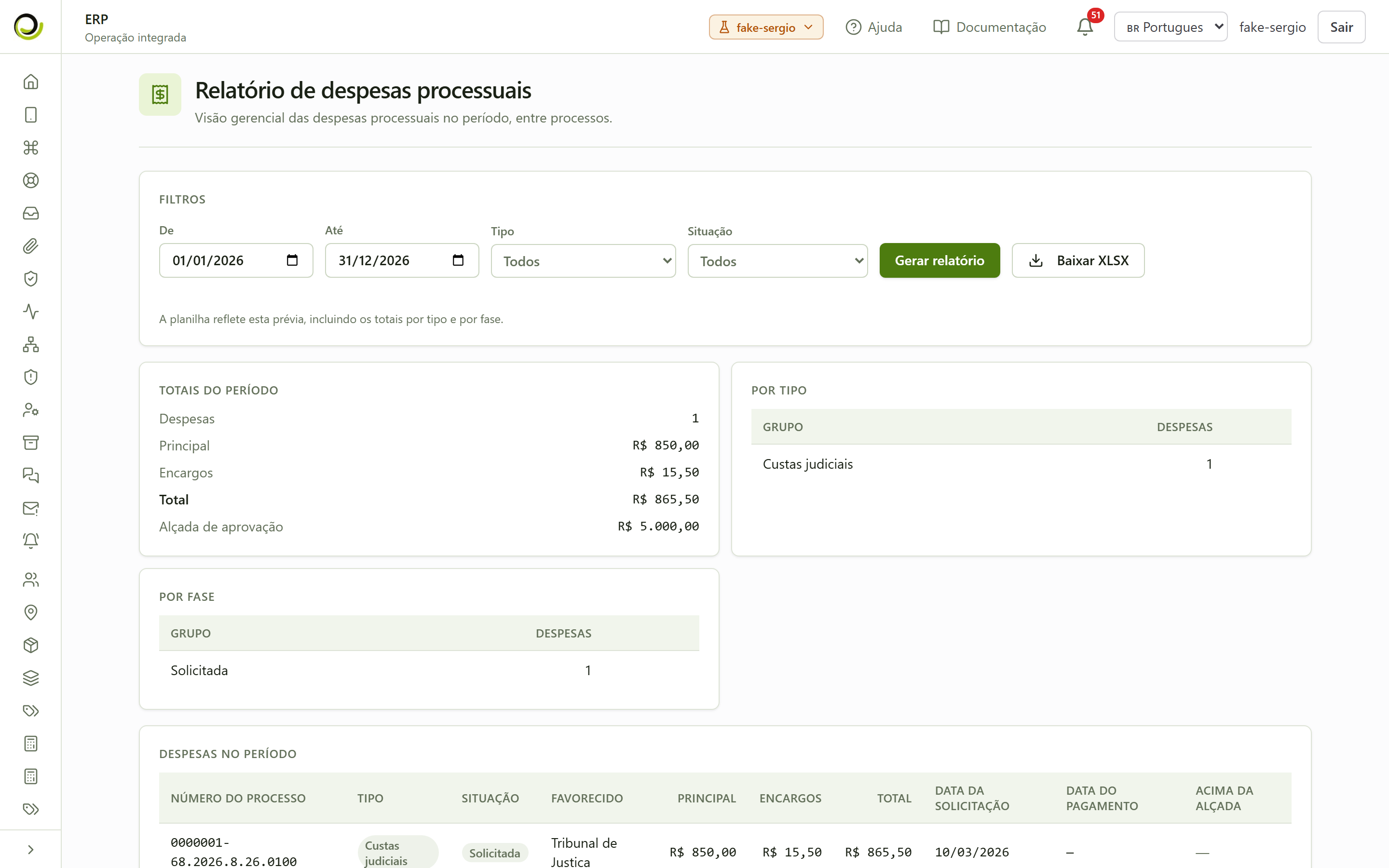Open the activity pulse sidebar icon
This screenshot has height=868, width=1389.
coord(30,311)
